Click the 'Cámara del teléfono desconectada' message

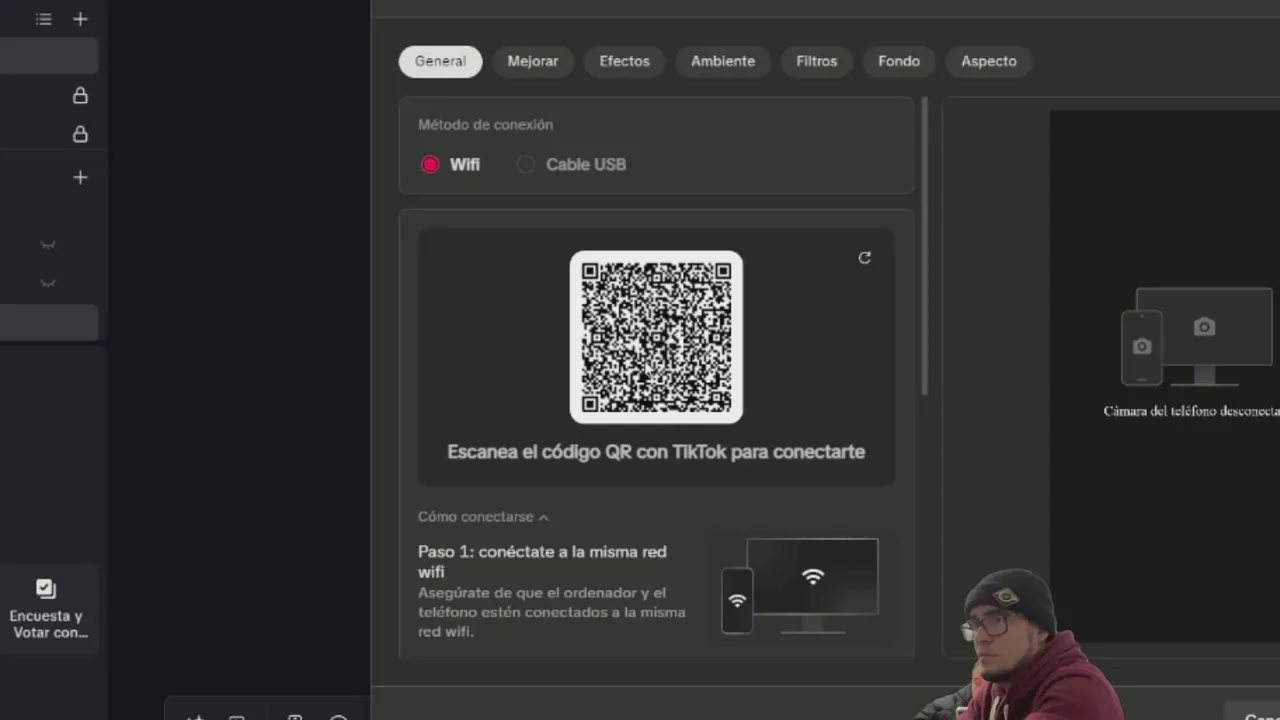pos(1191,411)
